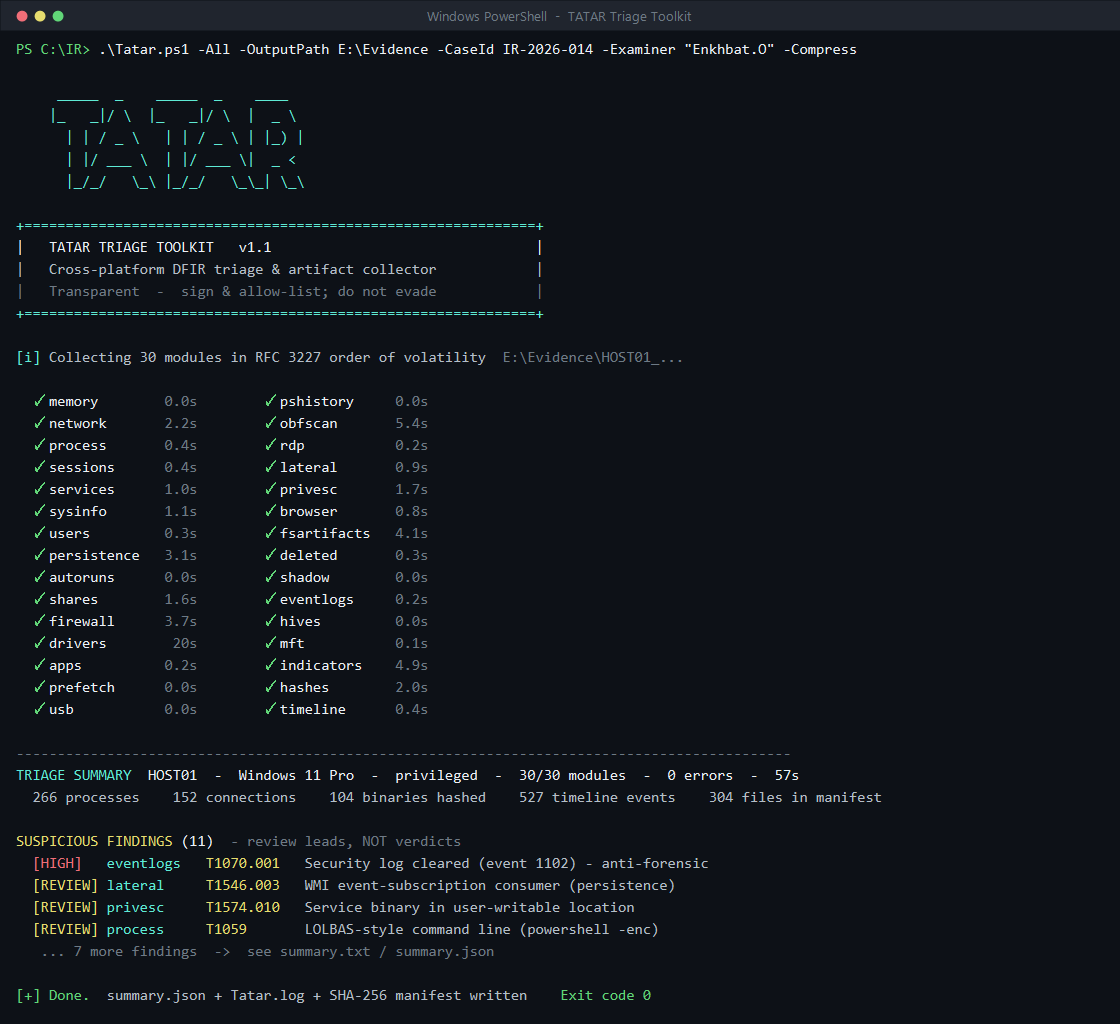Click the checkmark next to 'users'
Image resolution: width=1120 pixels, height=1024 pixels.
[x=39, y=533]
